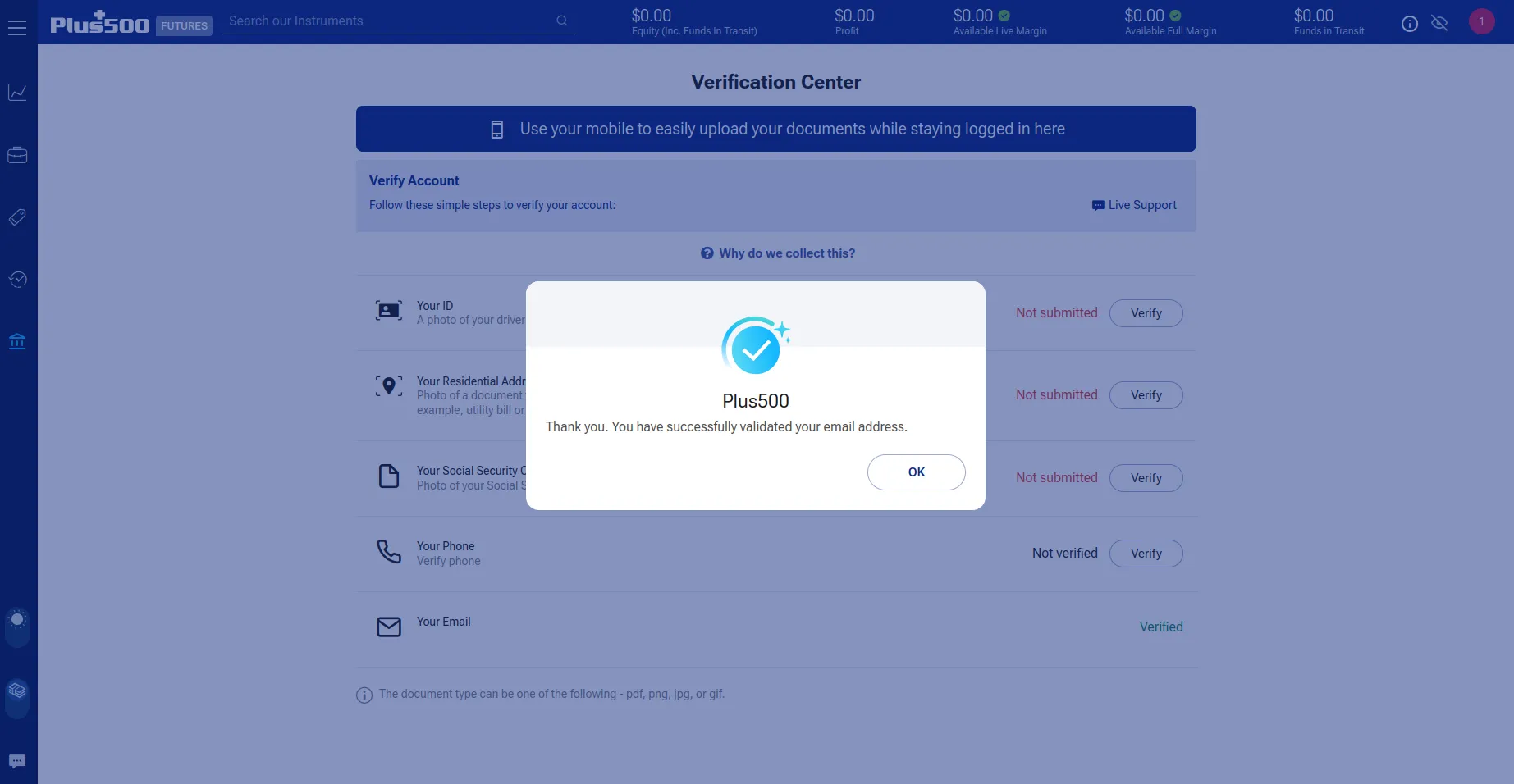Image resolution: width=1514 pixels, height=784 pixels.
Task: Open the user avatar profile menu
Action: (1482, 21)
